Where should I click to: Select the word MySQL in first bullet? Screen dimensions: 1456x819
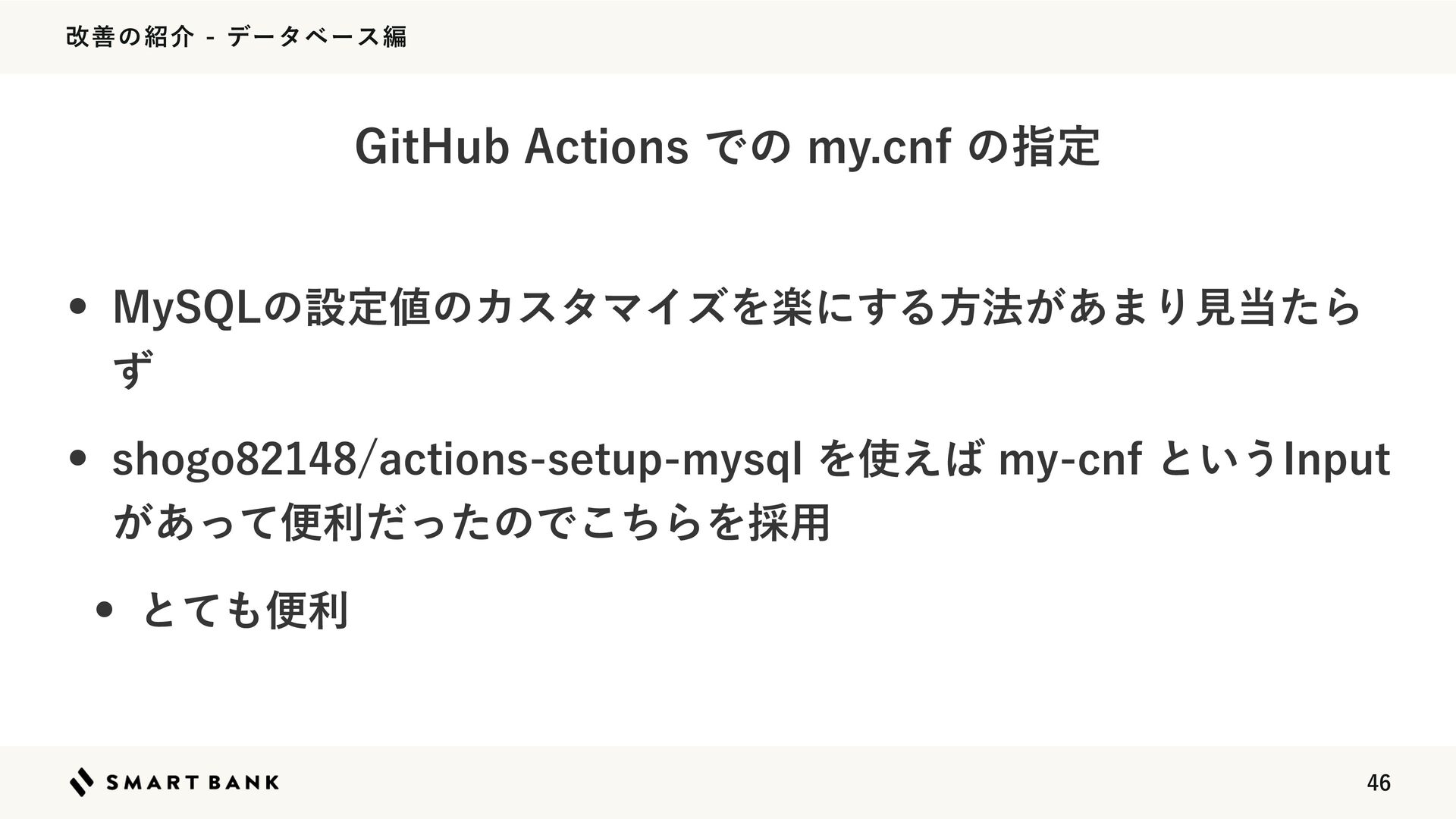point(186,308)
